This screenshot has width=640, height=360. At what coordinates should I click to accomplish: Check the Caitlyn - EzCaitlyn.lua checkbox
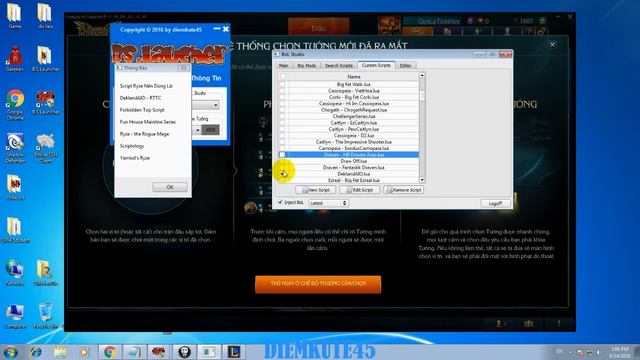click(x=282, y=122)
